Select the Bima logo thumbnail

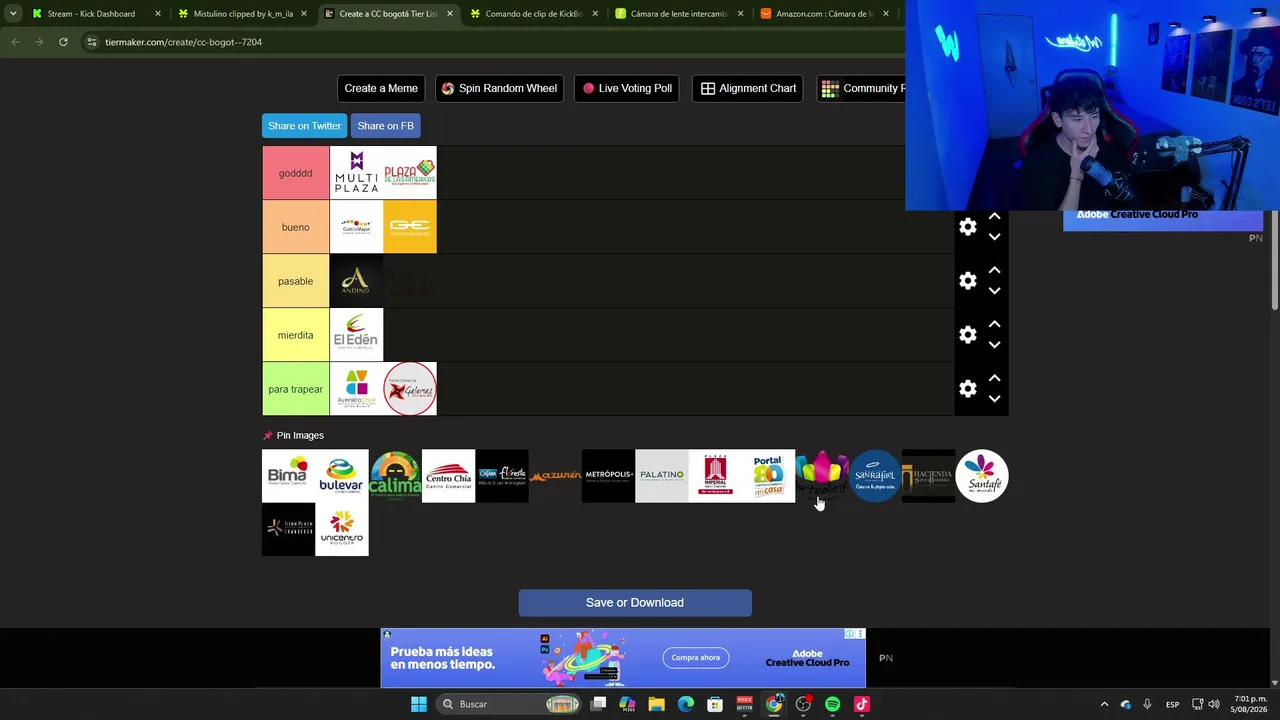(x=288, y=476)
